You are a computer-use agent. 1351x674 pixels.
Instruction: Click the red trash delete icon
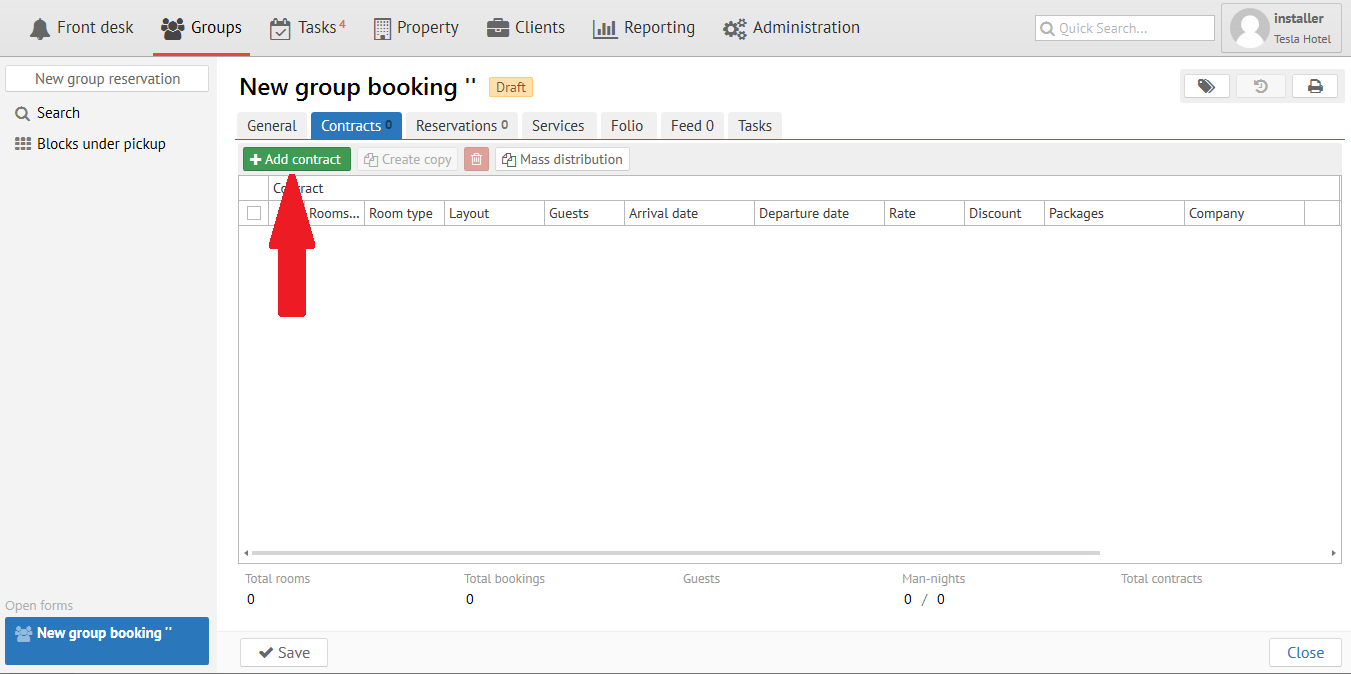[x=476, y=159]
